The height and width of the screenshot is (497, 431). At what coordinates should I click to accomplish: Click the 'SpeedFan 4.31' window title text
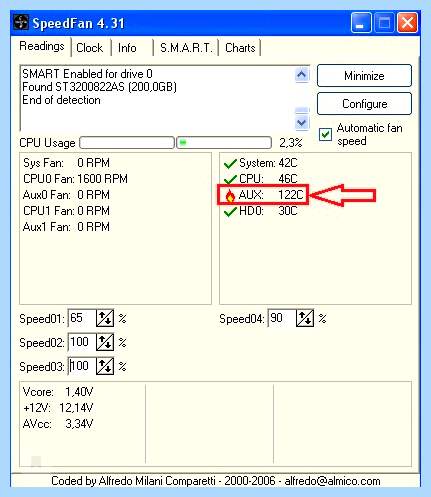(x=78, y=23)
